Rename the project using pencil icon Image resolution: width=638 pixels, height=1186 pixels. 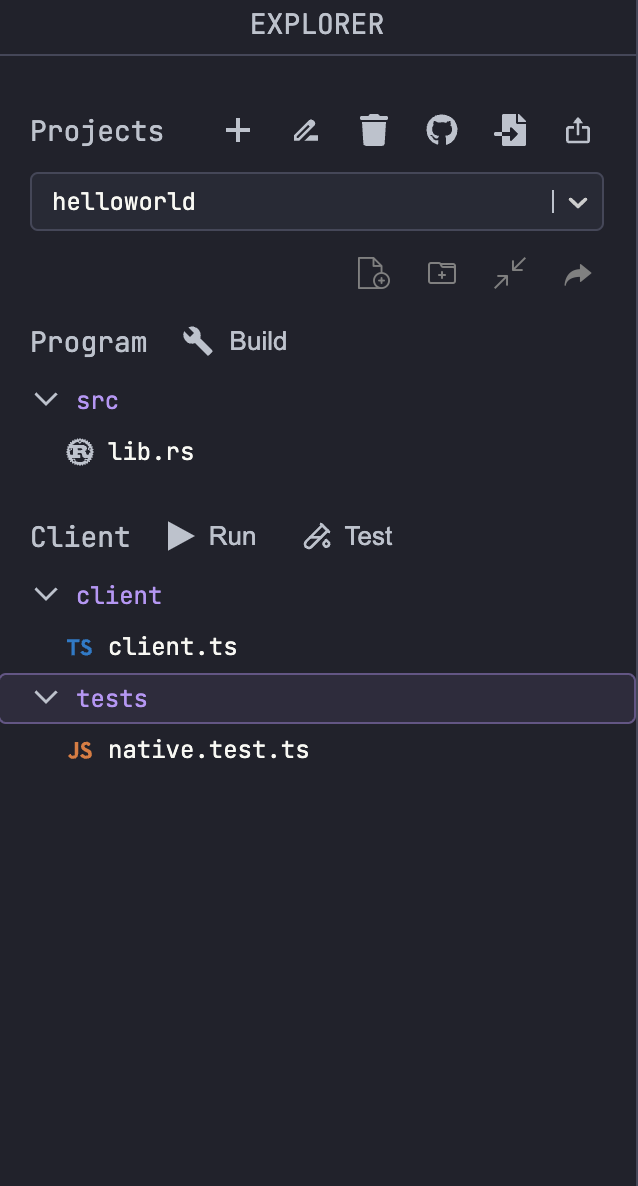[x=306, y=131]
